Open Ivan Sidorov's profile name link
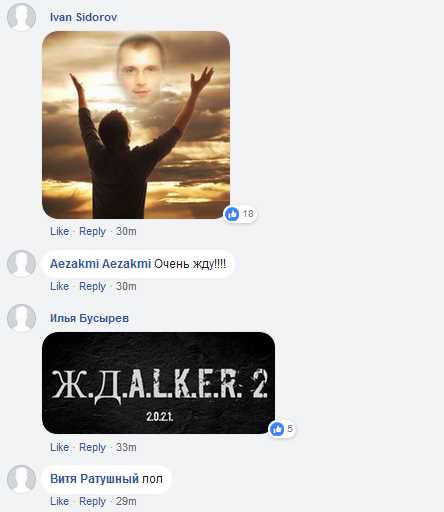444x512 pixels. tap(83, 17)
